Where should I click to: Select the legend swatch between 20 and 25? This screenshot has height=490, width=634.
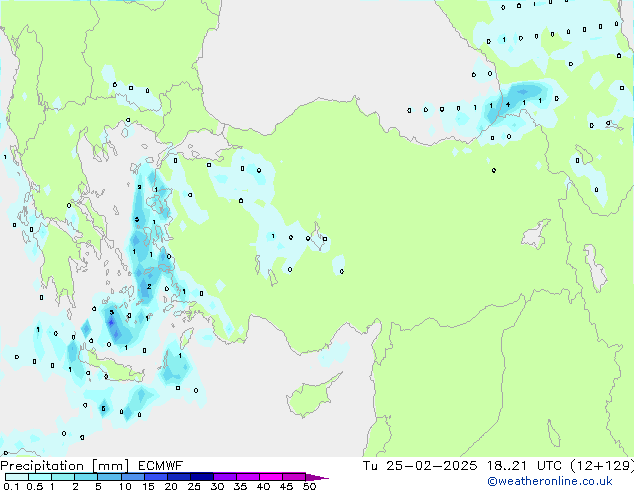click(178, 477)
